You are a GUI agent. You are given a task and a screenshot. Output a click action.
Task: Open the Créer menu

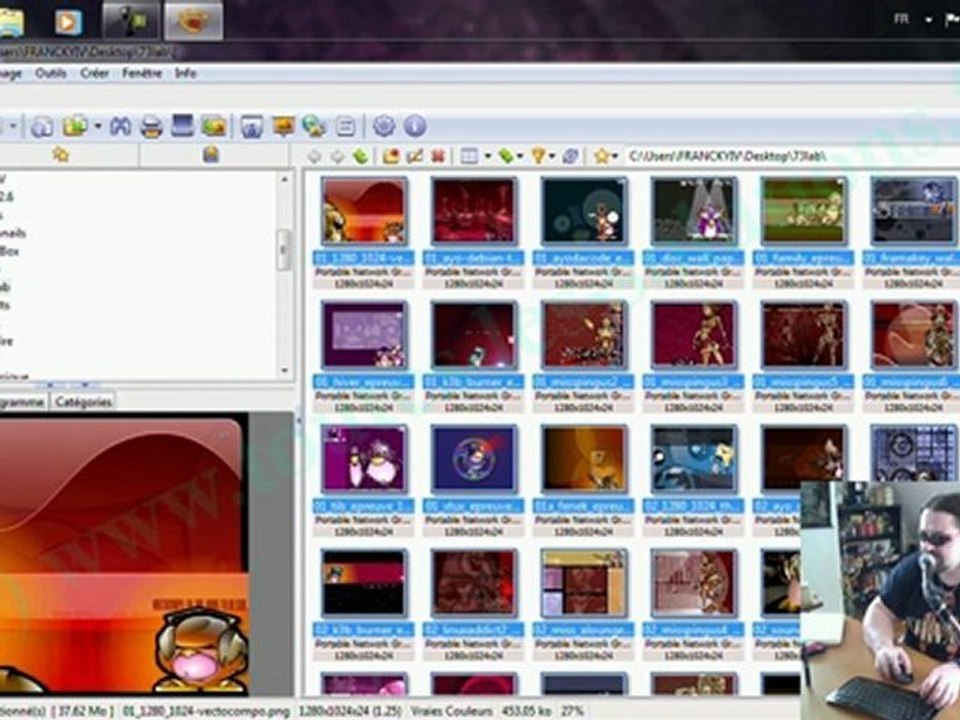[x=94, y=73]
